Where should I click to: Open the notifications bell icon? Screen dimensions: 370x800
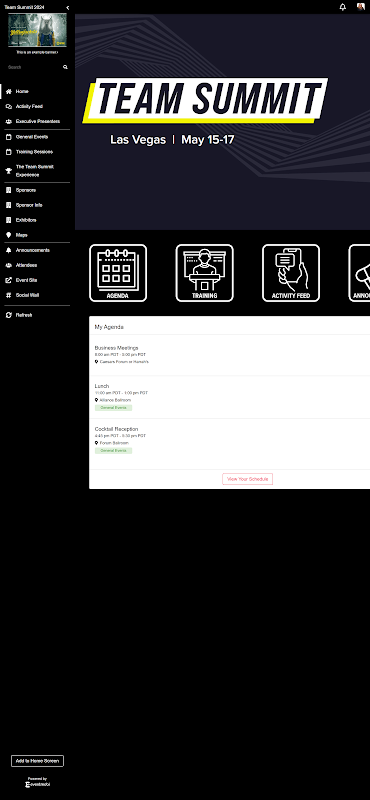[342, 7]
